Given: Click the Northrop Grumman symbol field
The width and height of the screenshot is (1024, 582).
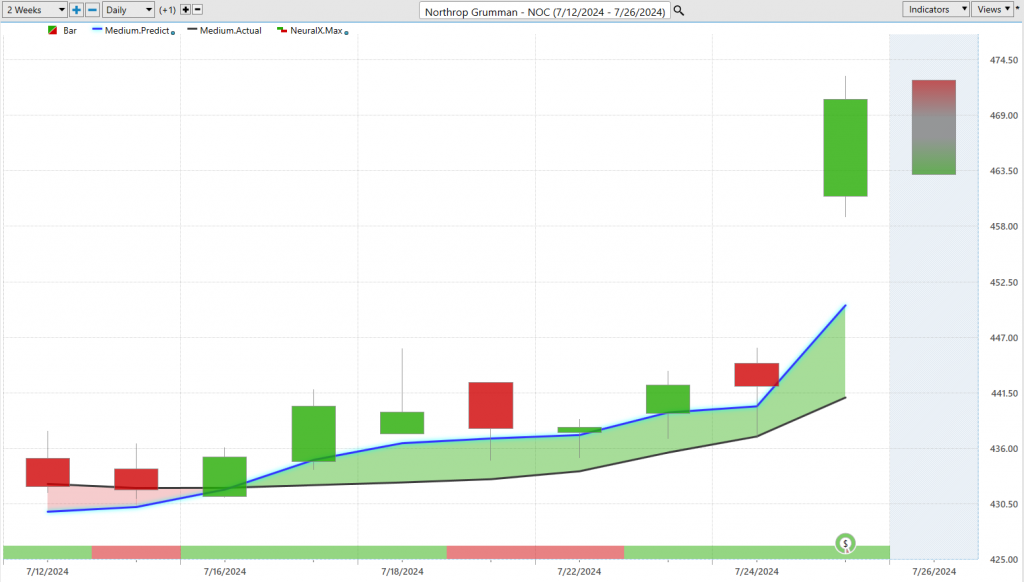Looking at the screenshot, I should coord(545,10).
